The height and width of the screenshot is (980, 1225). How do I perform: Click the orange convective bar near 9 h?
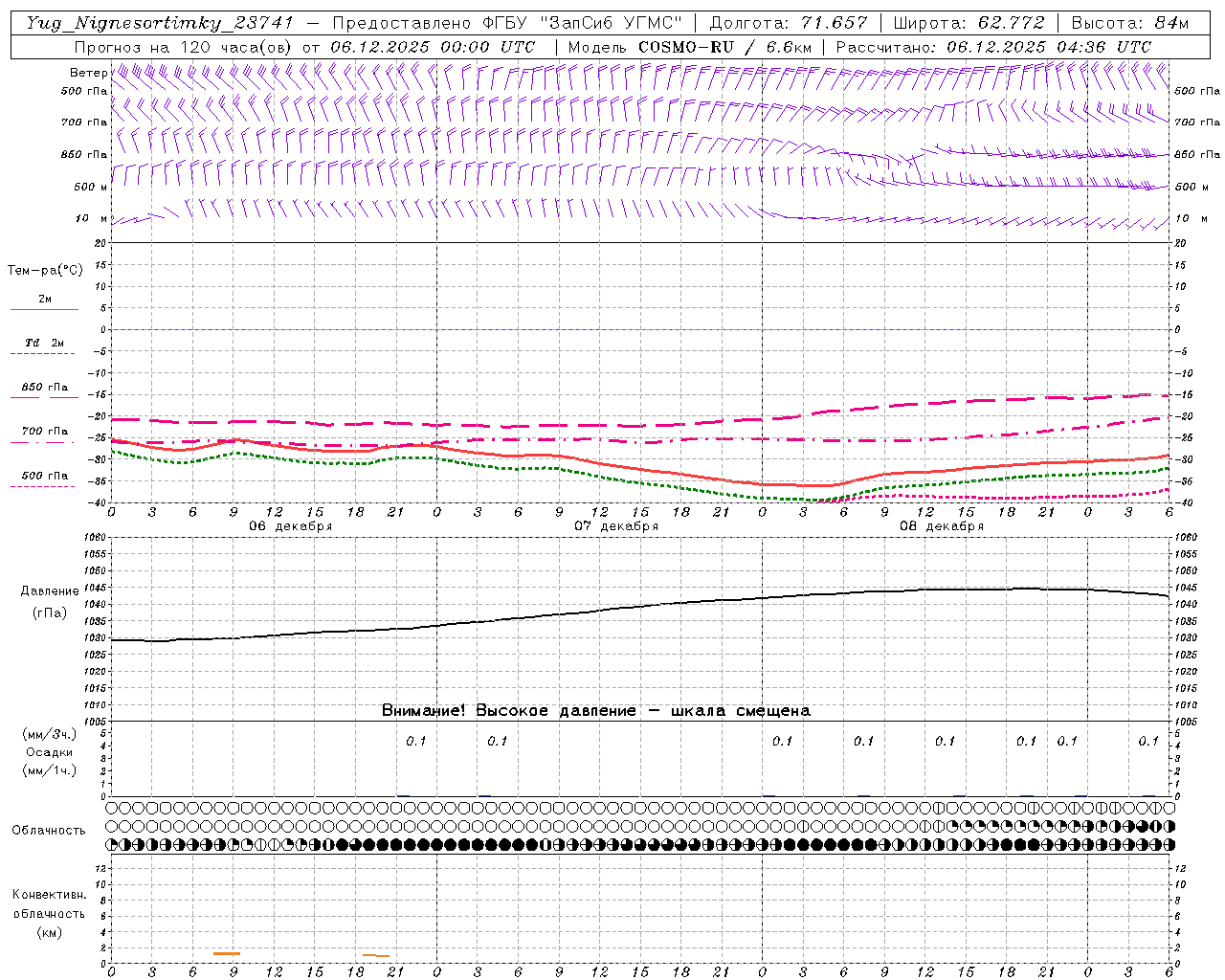click(x=227, y=953)
